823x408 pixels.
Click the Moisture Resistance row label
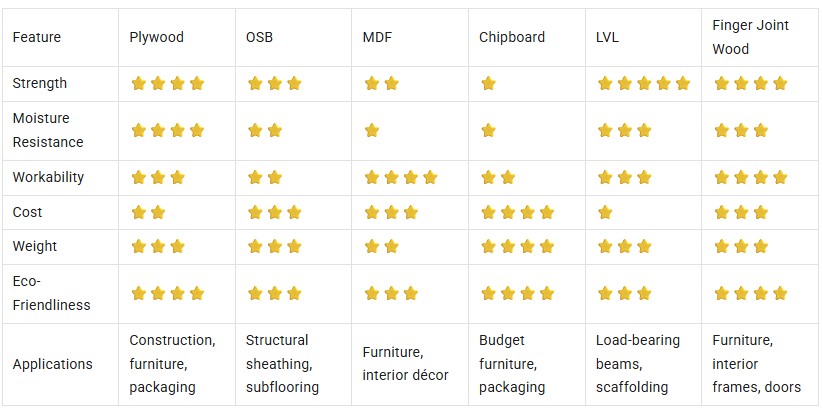(x=48, y=130)
